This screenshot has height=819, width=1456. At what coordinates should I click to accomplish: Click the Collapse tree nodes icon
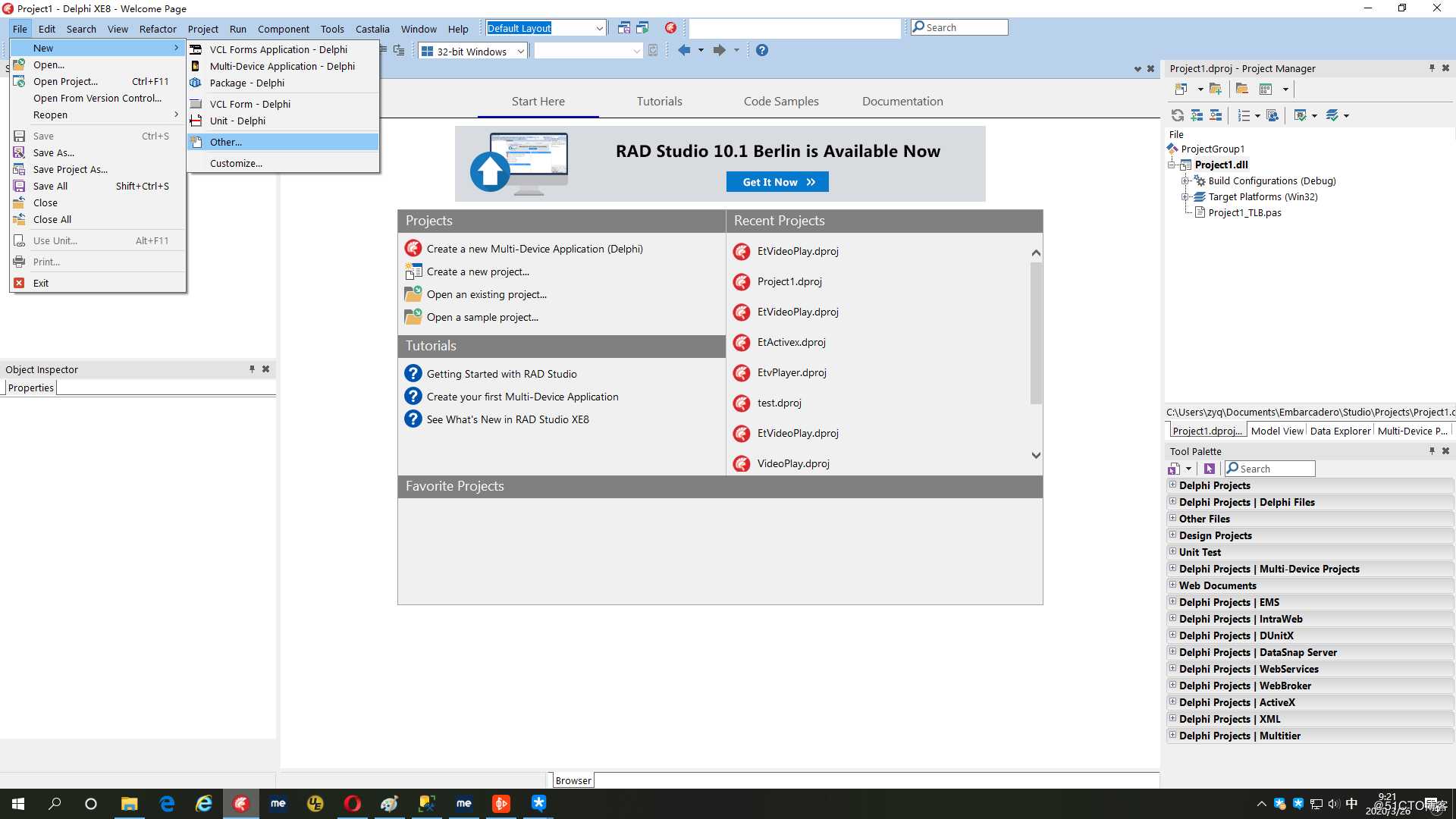(x=1216, y=115)
